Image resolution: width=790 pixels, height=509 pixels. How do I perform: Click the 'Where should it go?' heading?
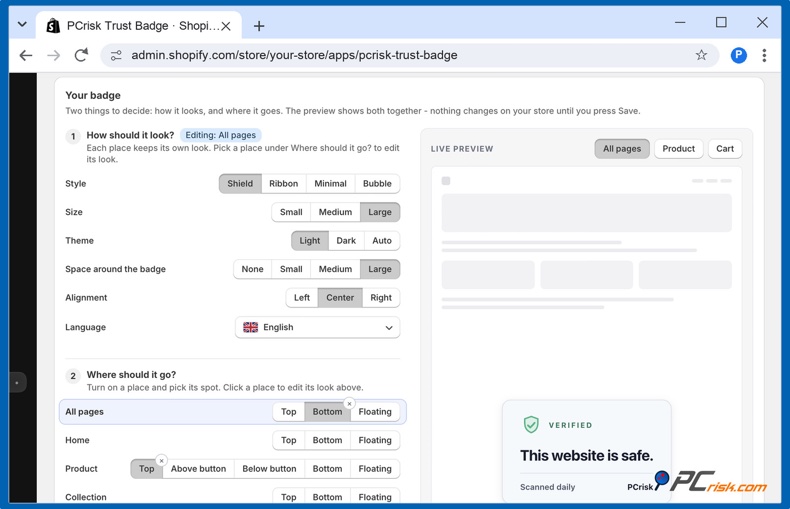click(x=131, y=375)
